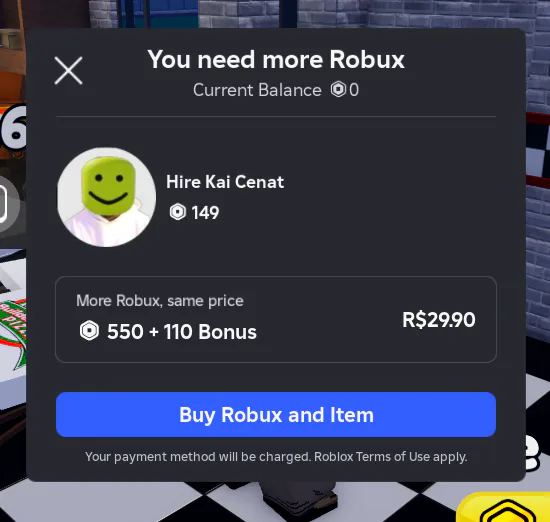Click the Buy Robux and Item button
The image size is (550, 522).
point(276,415)
